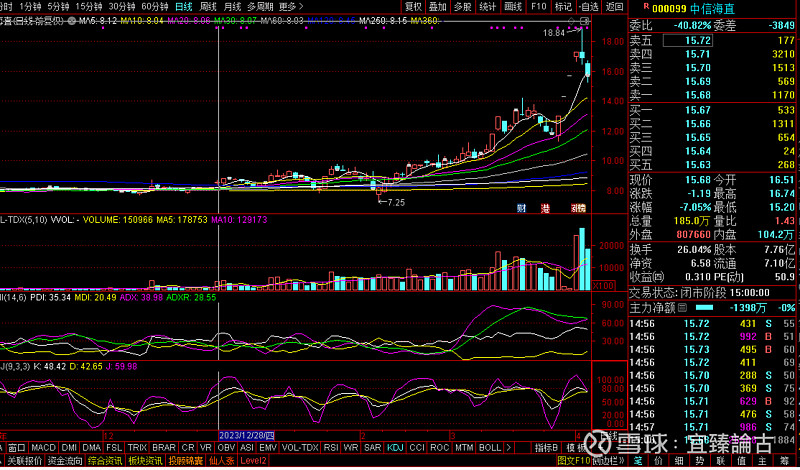Click the boxed 卖五 price 15.72

[688, 40]
